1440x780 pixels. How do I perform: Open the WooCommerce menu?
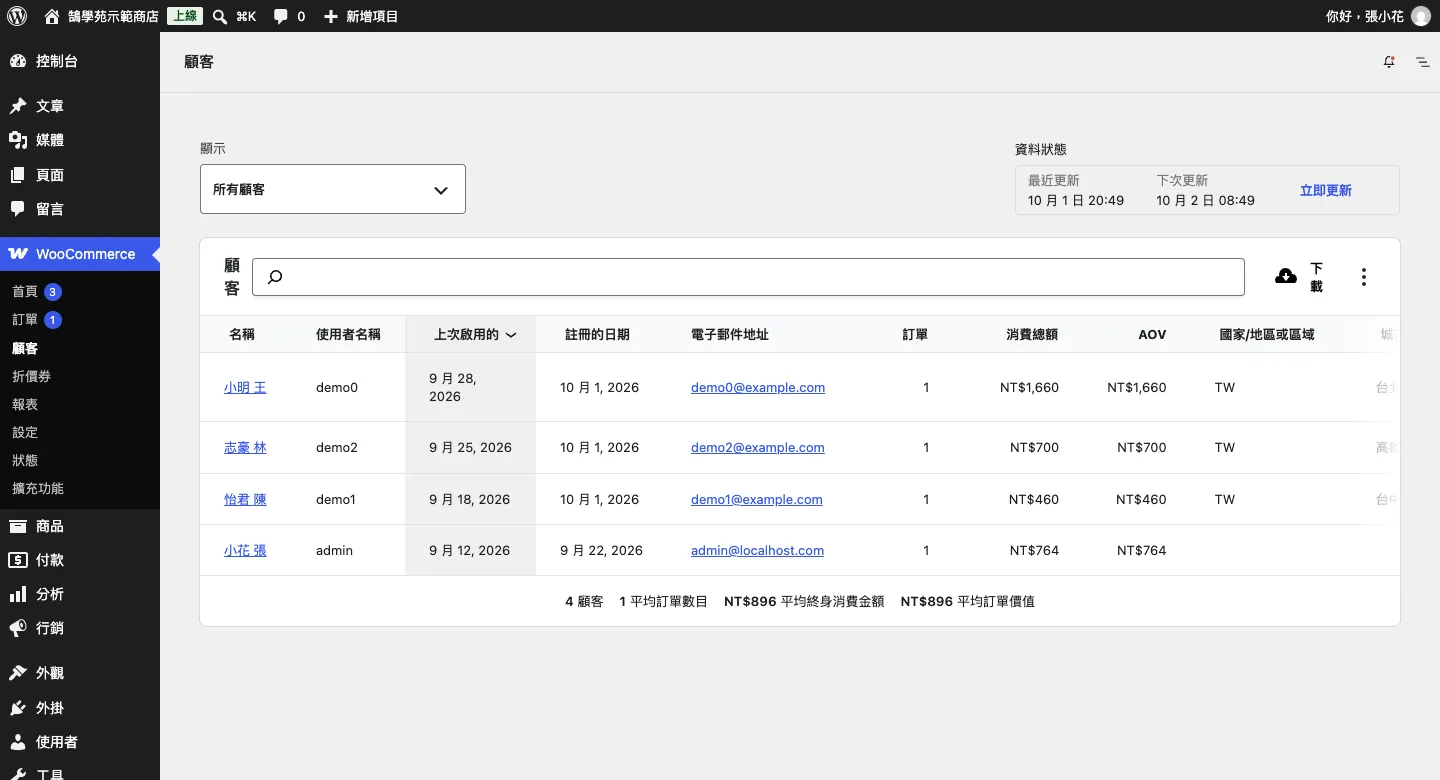coord(80,254)
